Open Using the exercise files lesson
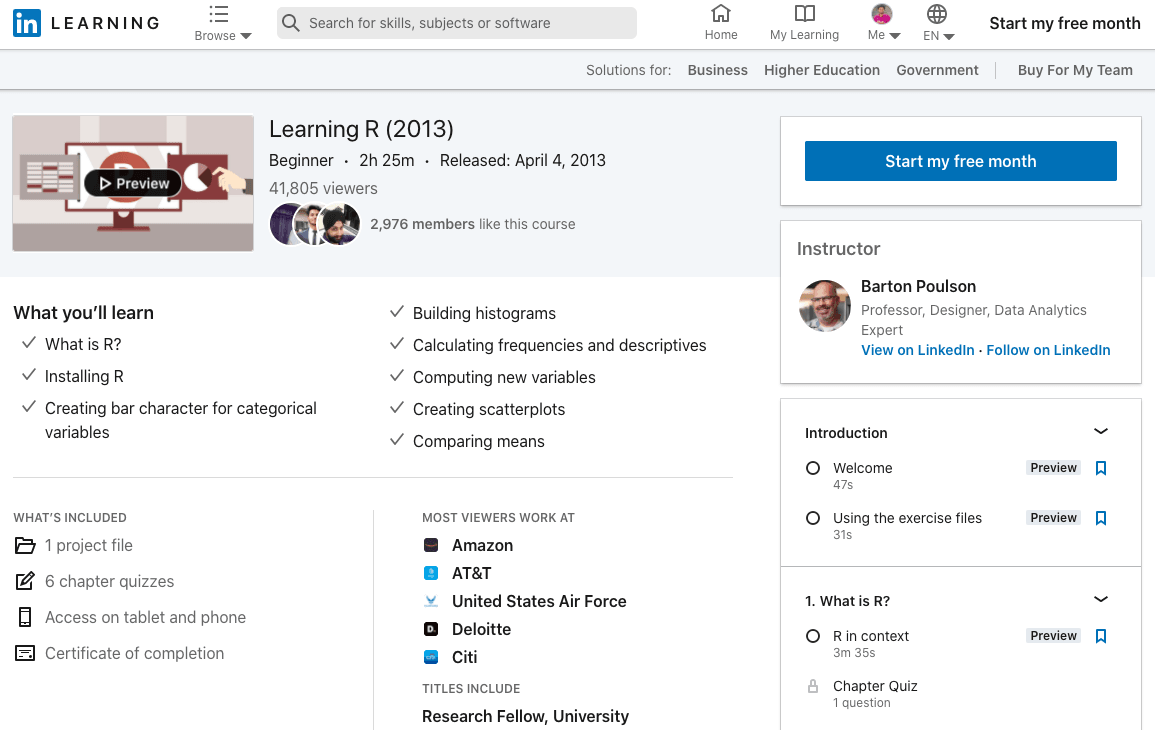 coord(908,518)
